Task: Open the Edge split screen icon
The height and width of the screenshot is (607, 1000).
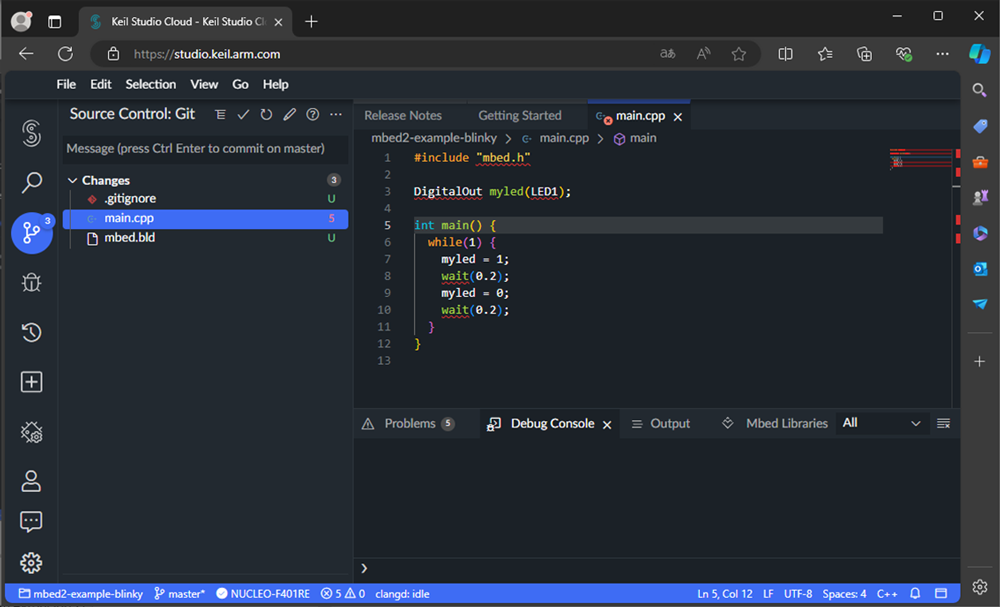Action: point(785,54)
